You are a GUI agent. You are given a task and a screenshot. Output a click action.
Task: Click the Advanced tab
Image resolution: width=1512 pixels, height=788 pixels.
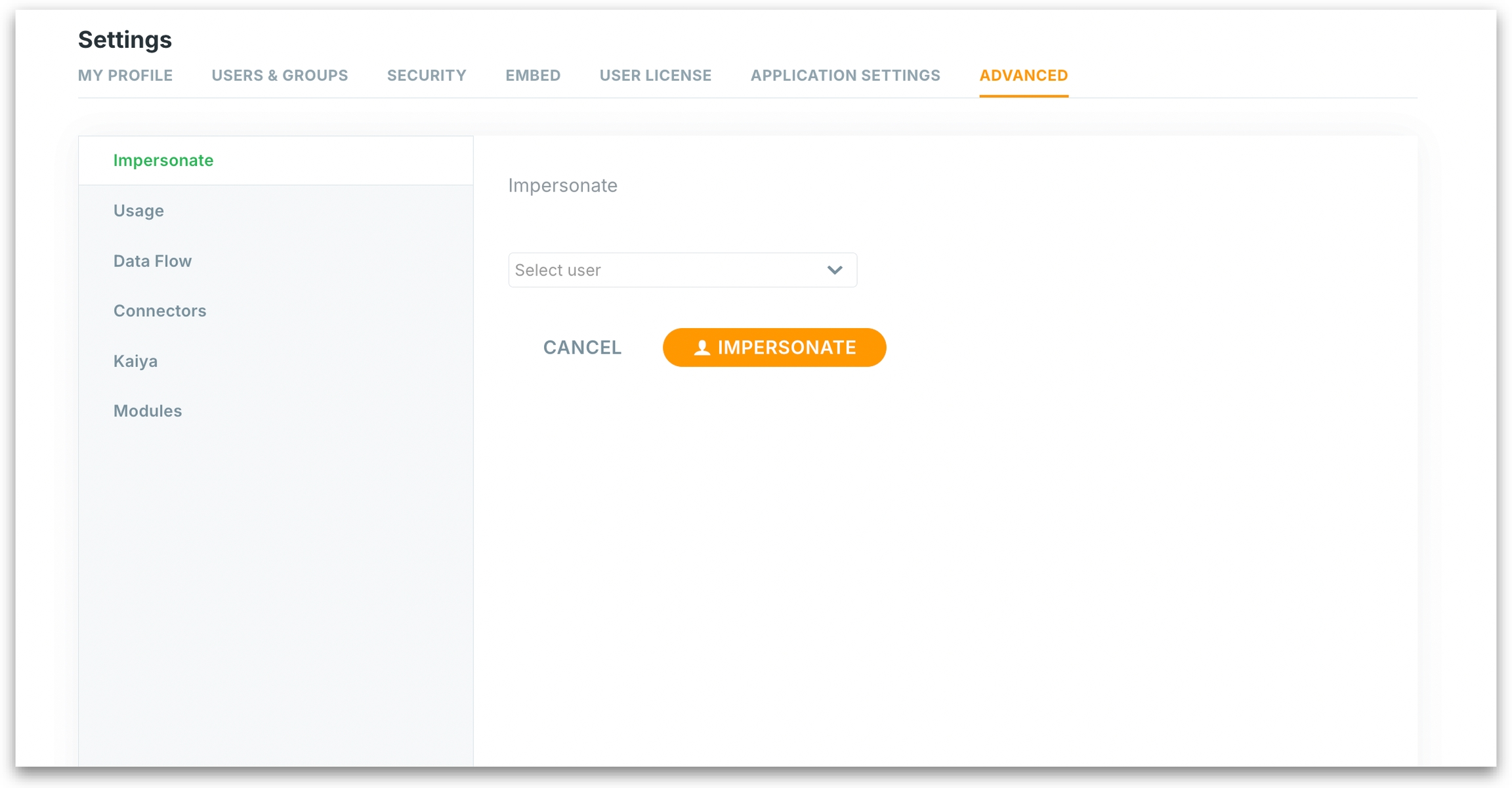click(1022, 75)
